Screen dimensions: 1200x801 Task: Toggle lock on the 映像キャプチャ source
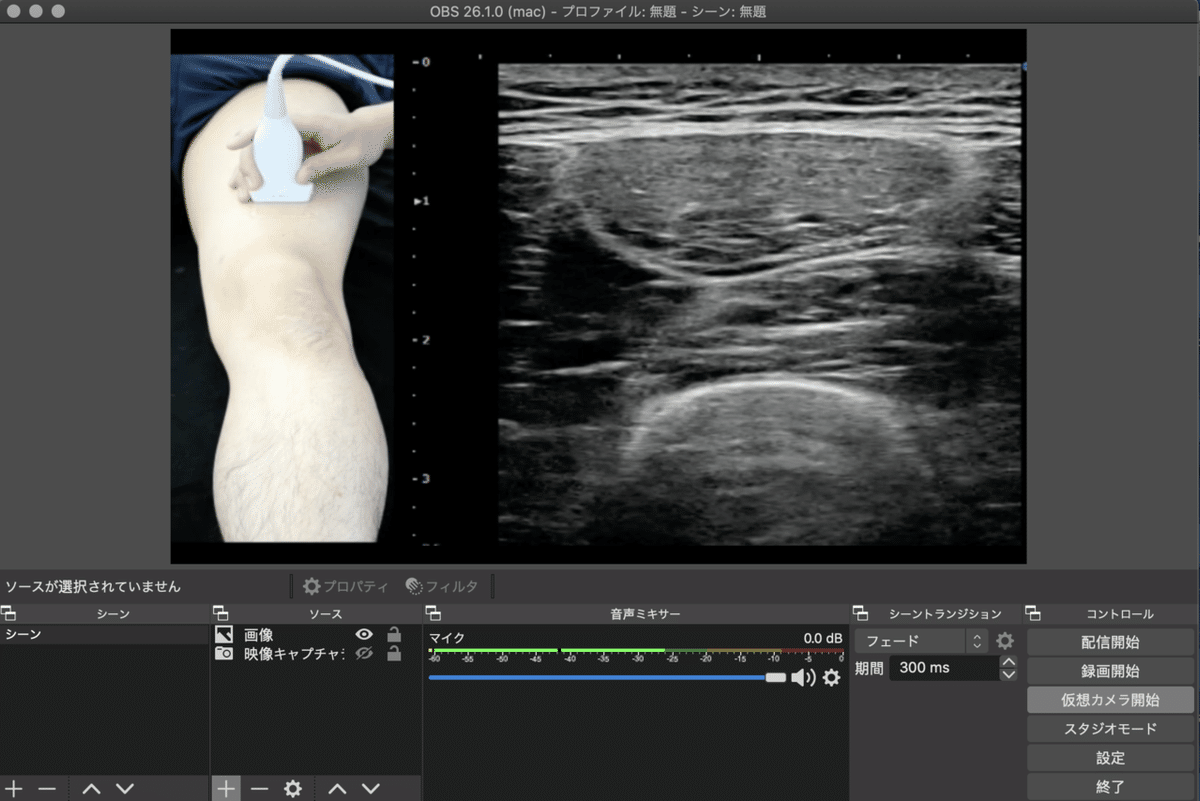[394, 653]
